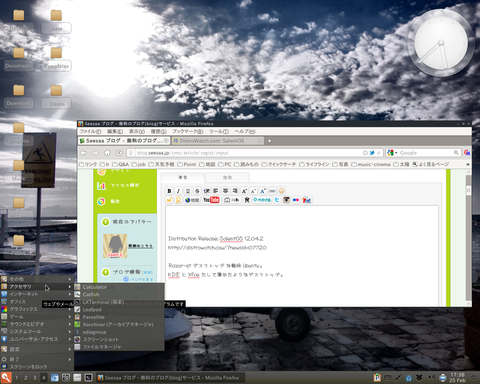The image size is (480, 384).
Task: Open the よく見るページ bookmarks button
Action: (431, 164)
